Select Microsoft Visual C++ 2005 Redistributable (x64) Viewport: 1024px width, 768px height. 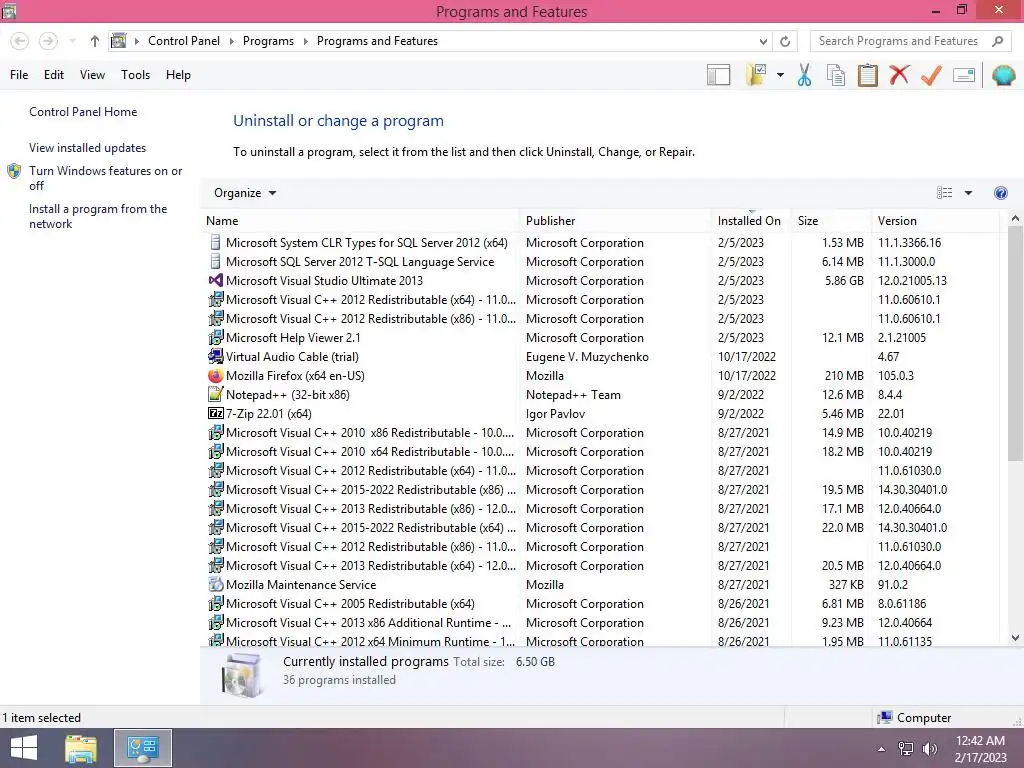(601, 604)
